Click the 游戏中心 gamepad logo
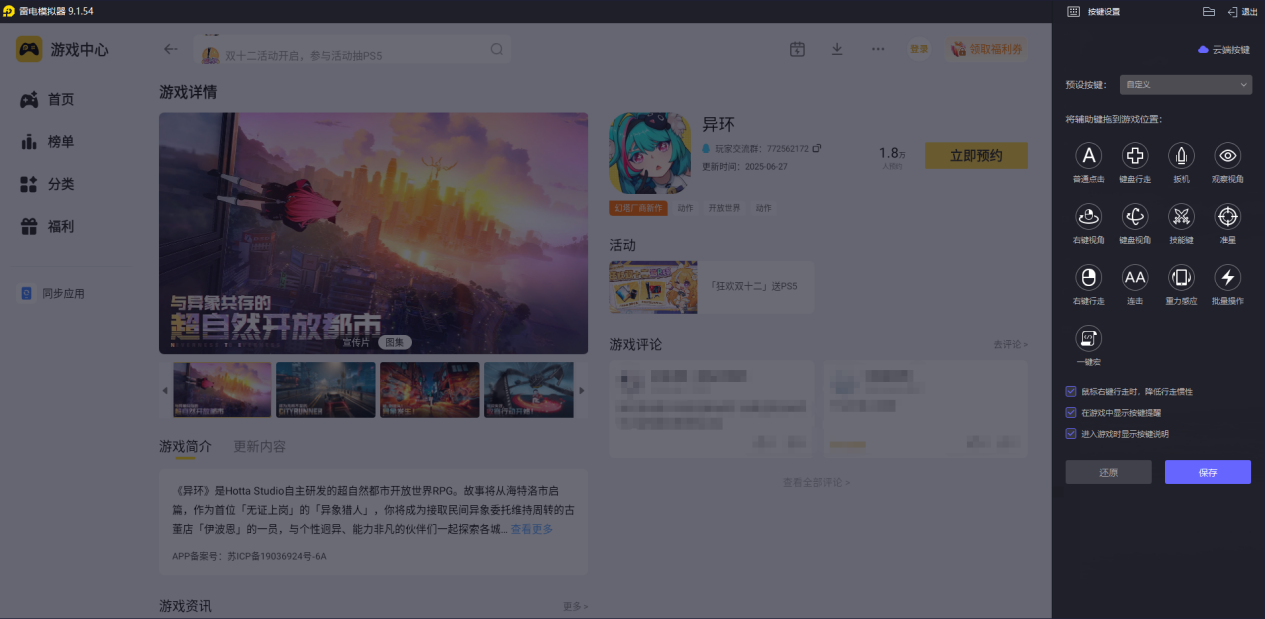This screenshot has height=619, width=1265. pos(29,49)
